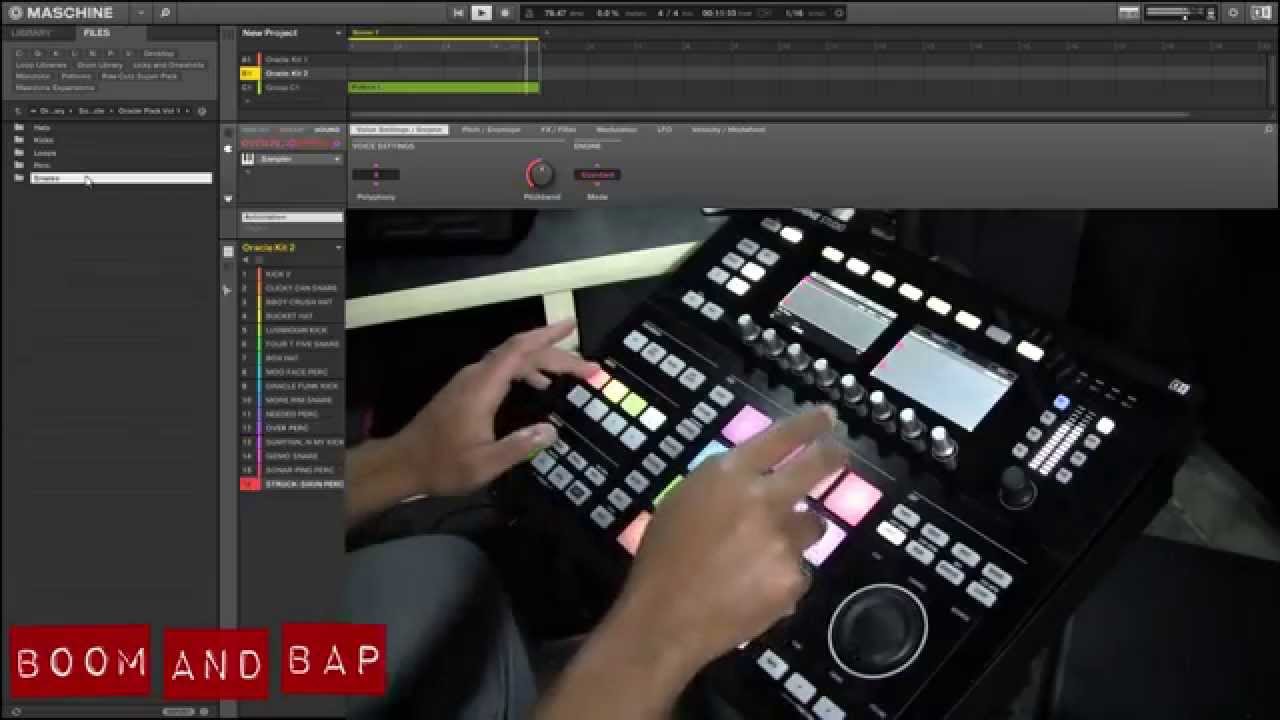The image size is (1280, 720).
Task: Click the NI controller icon at top right
Action: coord(1260,13)
